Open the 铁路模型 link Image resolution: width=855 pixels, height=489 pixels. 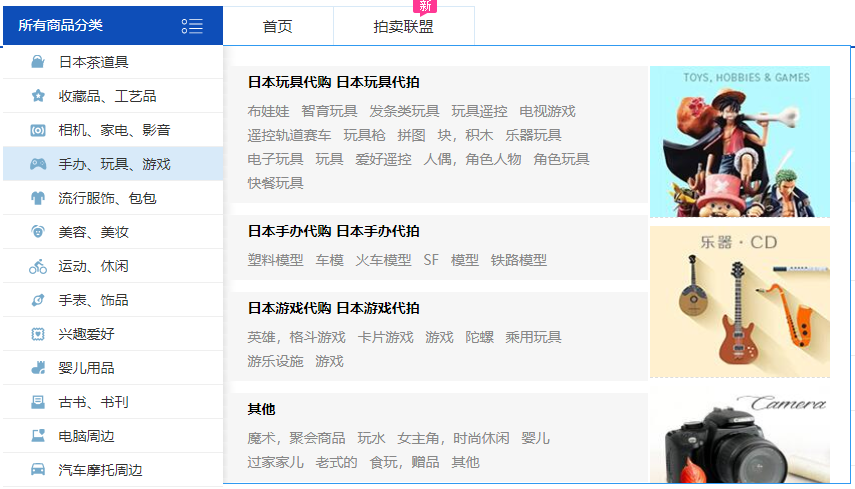pos(518,260)
